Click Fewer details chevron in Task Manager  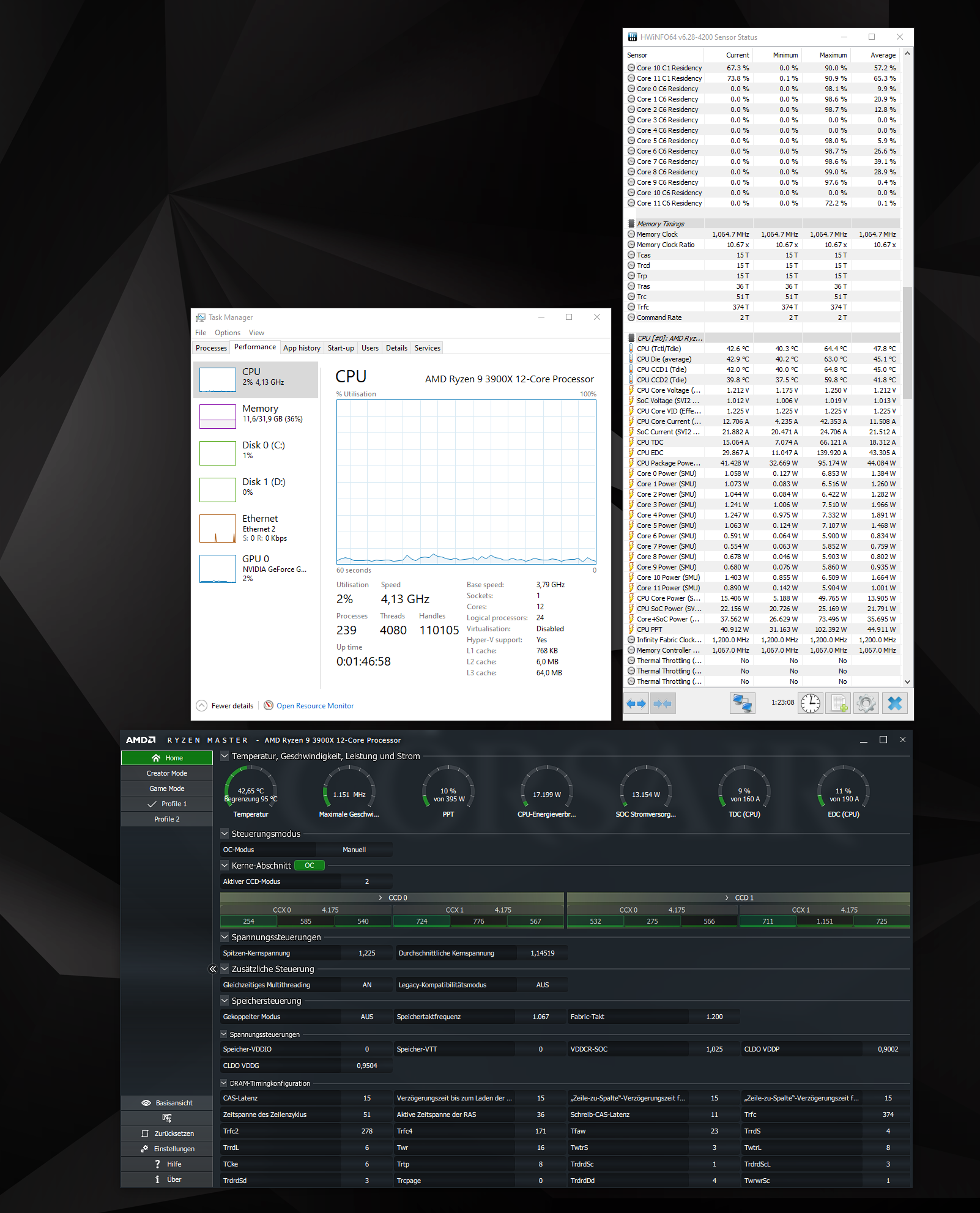point(201,705)
